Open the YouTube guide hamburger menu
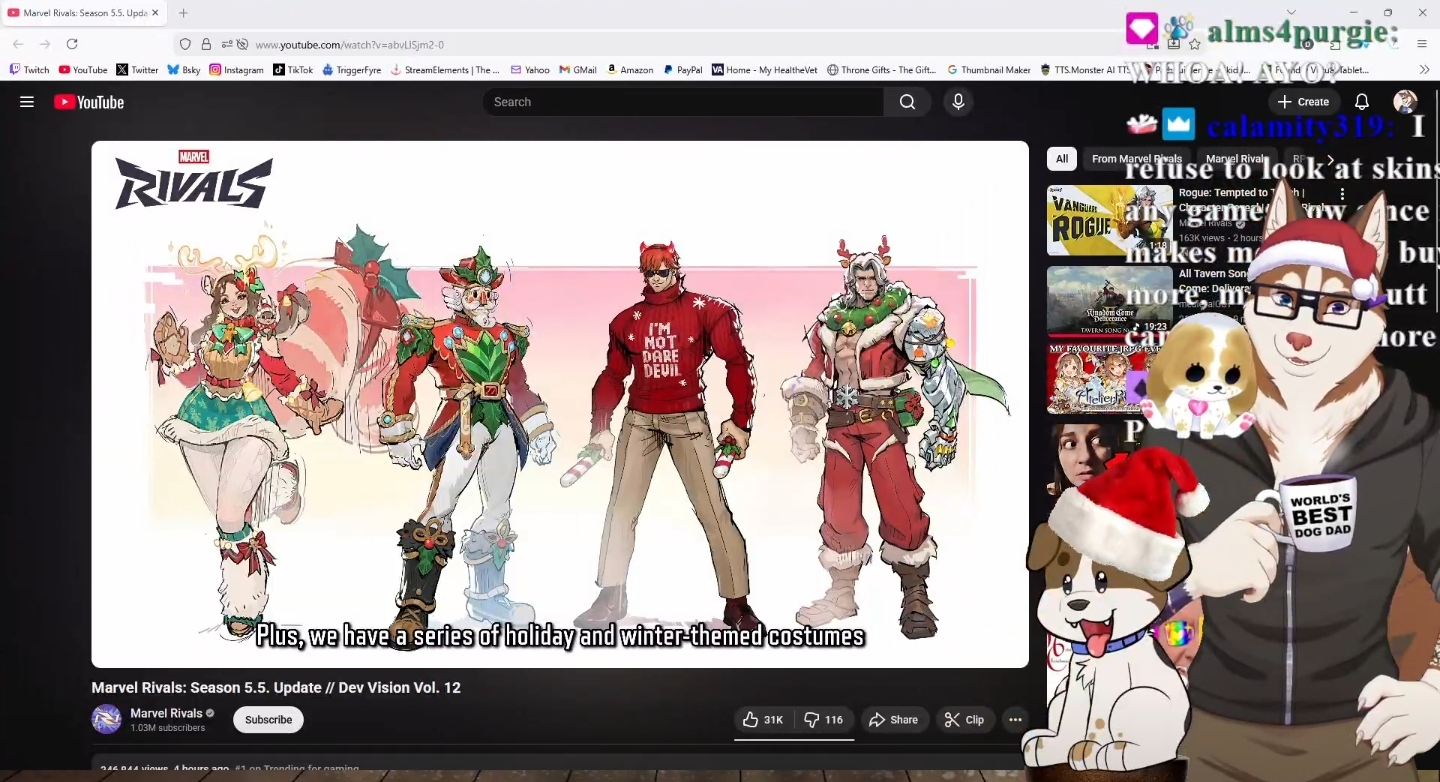Screen dimensions: 1440x782 27,102
